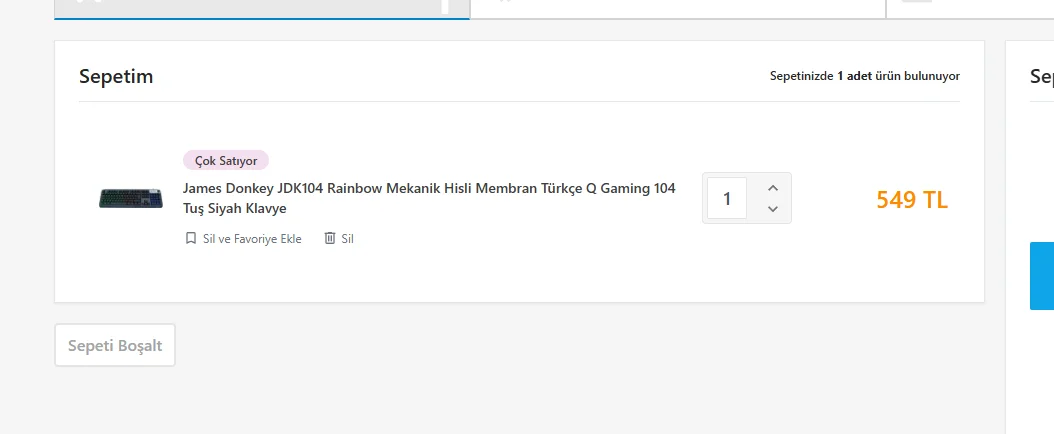Click the keyboard product thumbnail image
Screen dimensions: 1054x434
click(131, 198)
